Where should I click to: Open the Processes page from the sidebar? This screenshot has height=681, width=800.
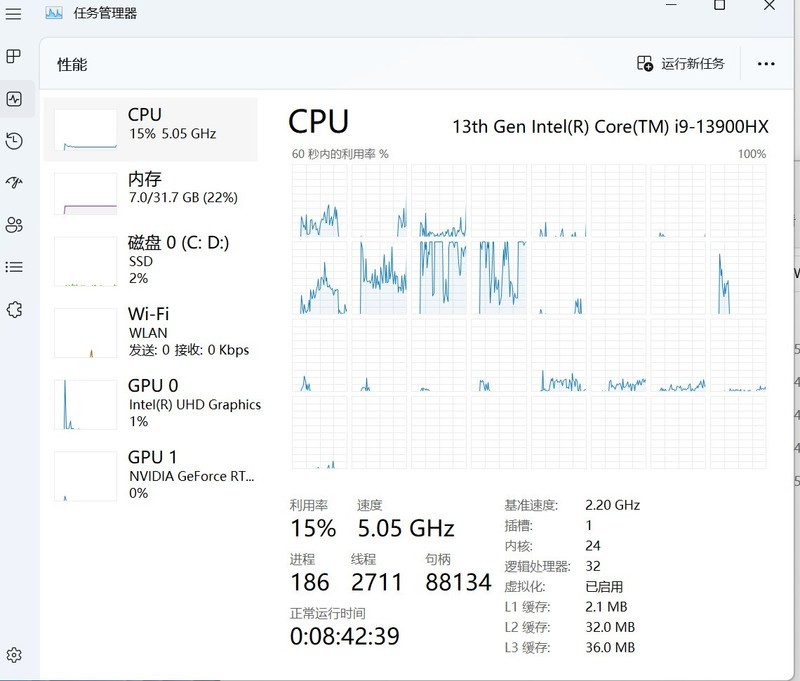(x=13, y=56)
